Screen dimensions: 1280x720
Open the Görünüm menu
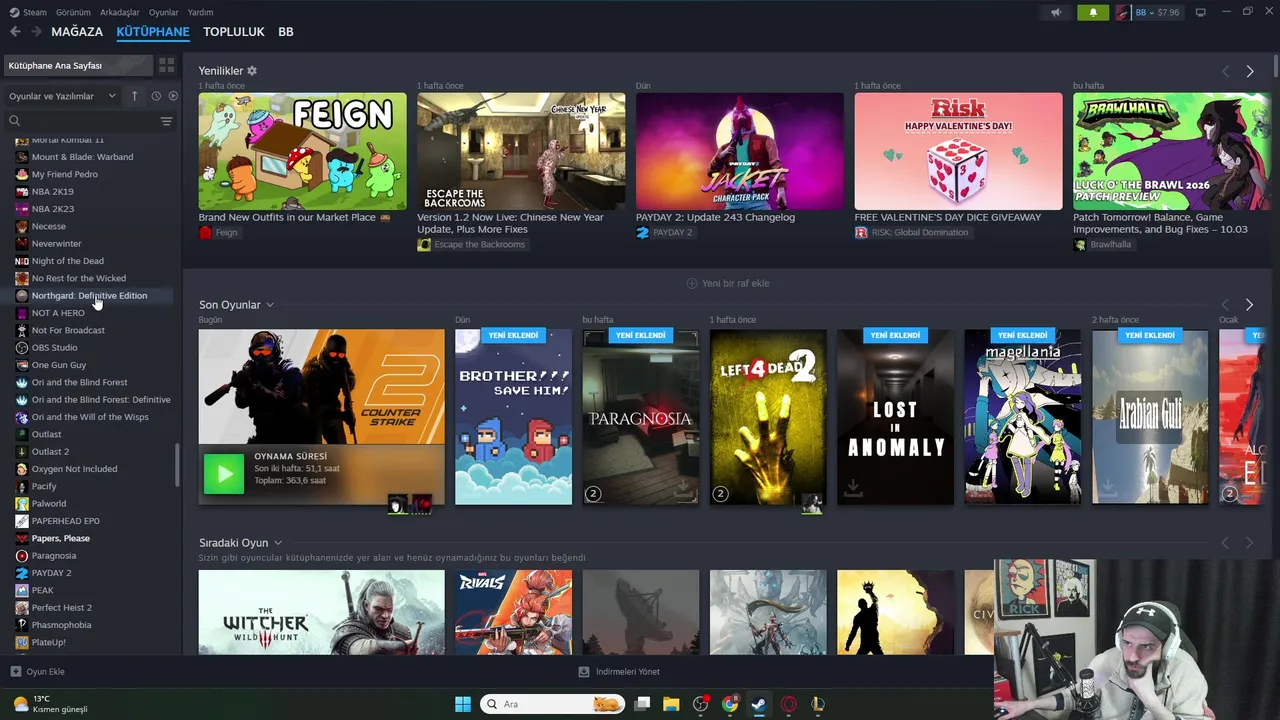(73, 12)
